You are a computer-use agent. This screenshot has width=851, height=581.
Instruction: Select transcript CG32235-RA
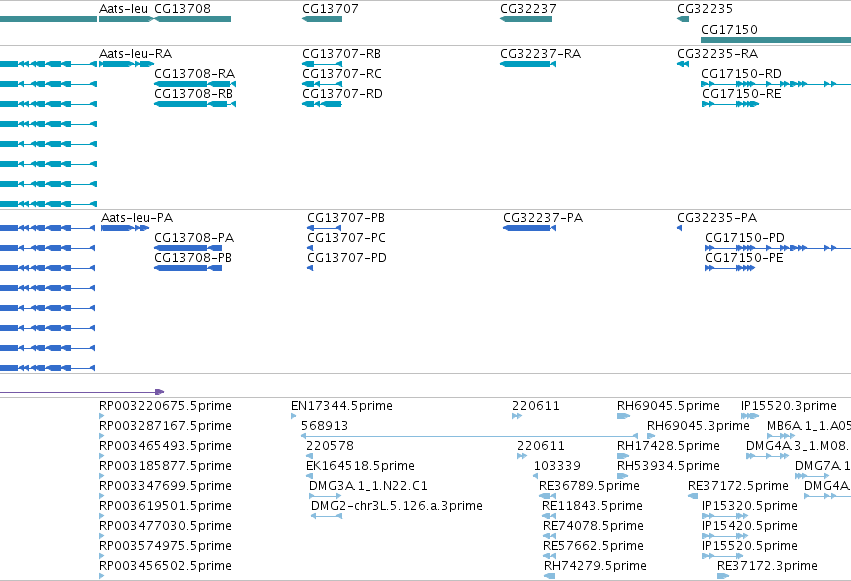[717, 54]
